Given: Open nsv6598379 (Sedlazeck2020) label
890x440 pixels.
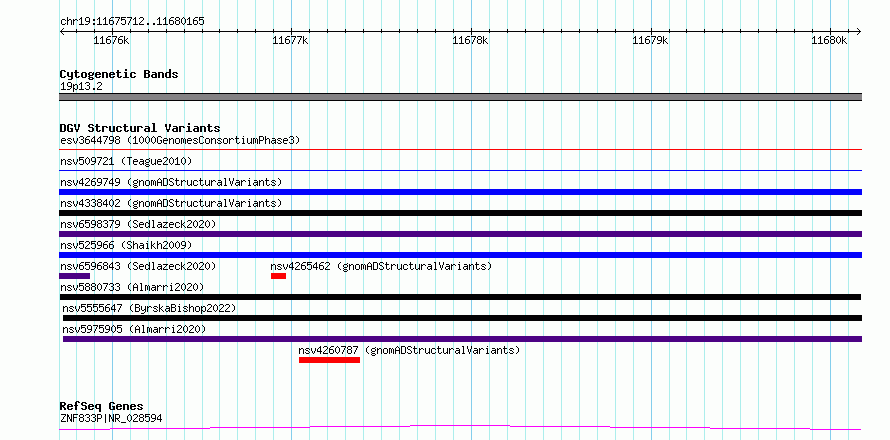Looking at the screenshot, I should [138, 224].
